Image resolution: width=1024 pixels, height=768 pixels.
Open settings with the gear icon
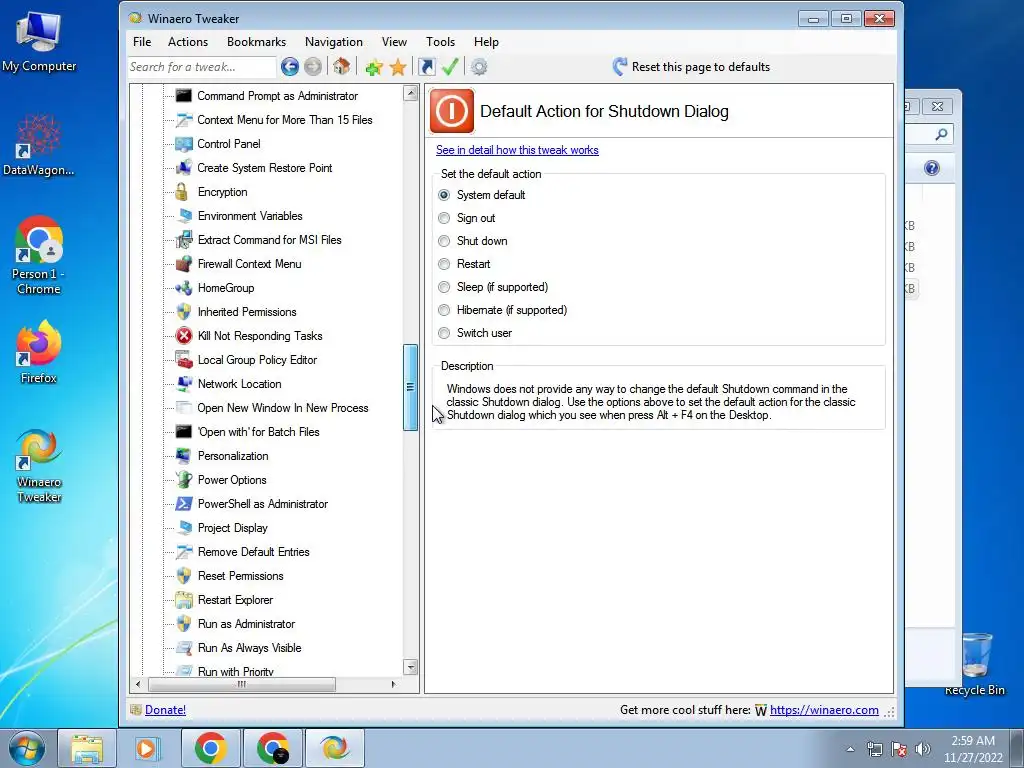[479, 67]
